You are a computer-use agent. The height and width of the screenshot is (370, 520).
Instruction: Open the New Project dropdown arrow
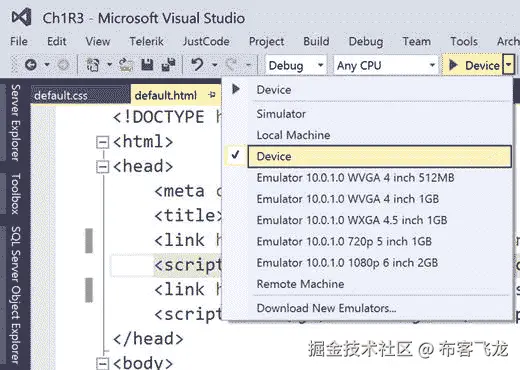[109, 64]
